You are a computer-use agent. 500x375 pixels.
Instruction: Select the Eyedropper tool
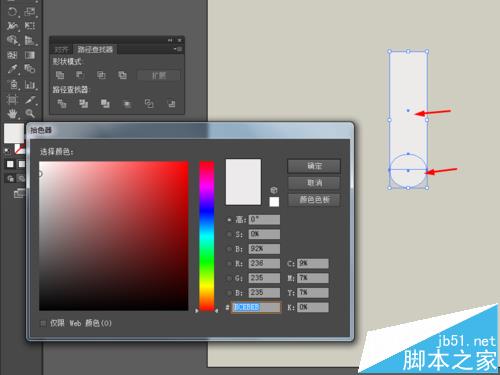click(12, 69)
